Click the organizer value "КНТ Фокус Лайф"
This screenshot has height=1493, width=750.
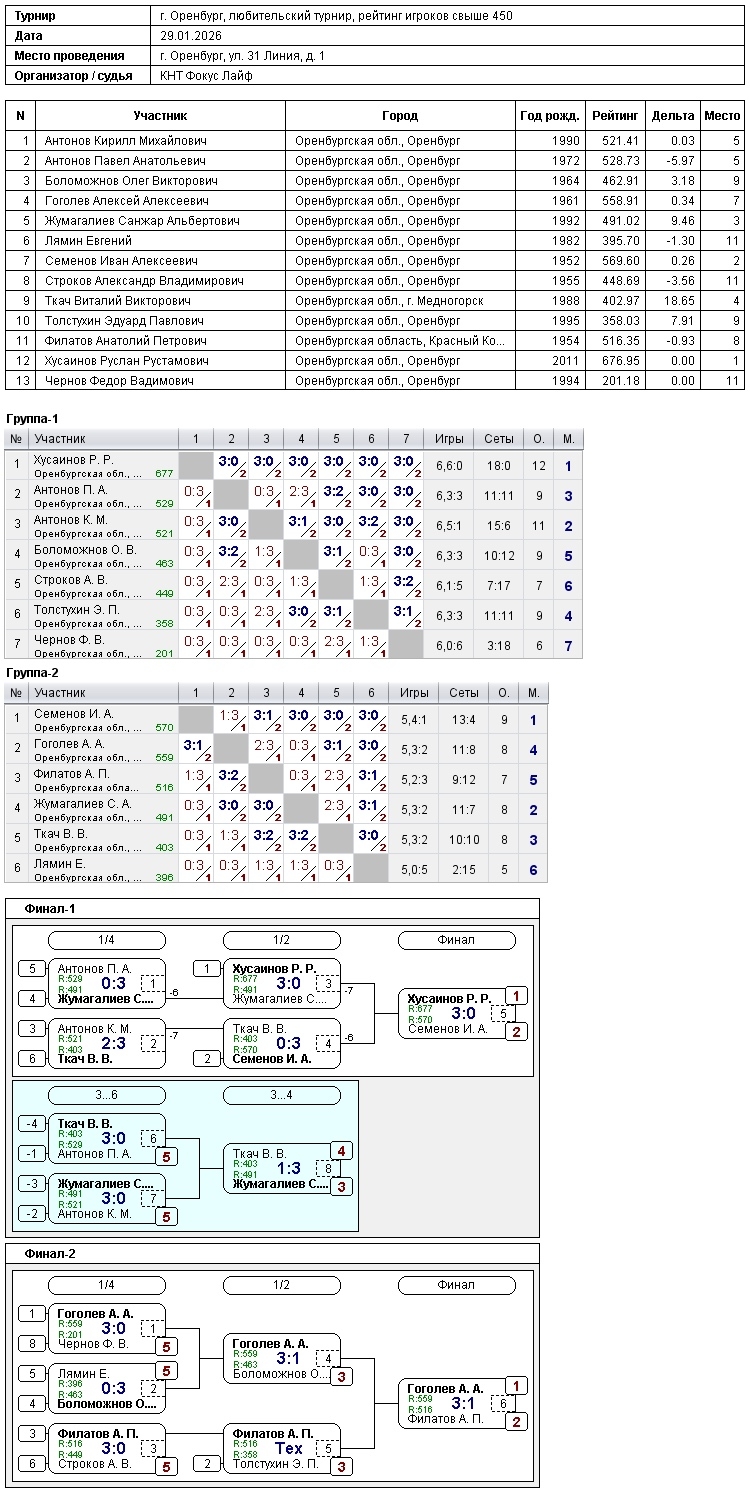click(206, 75)
